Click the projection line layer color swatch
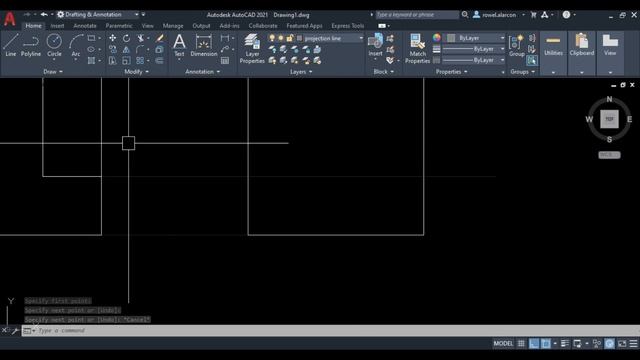 tap(300, 38)
